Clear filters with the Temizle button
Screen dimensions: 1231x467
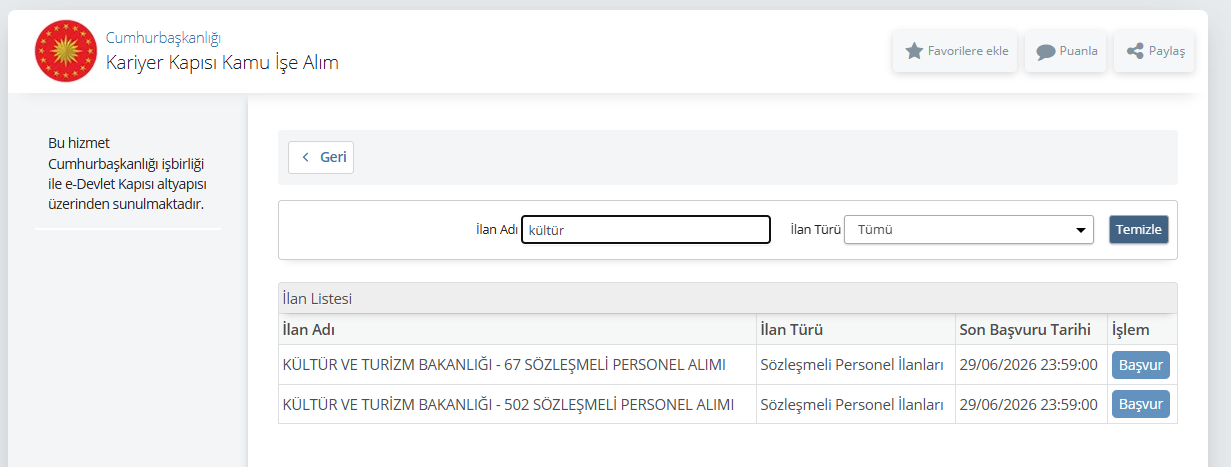[1138, 230]
